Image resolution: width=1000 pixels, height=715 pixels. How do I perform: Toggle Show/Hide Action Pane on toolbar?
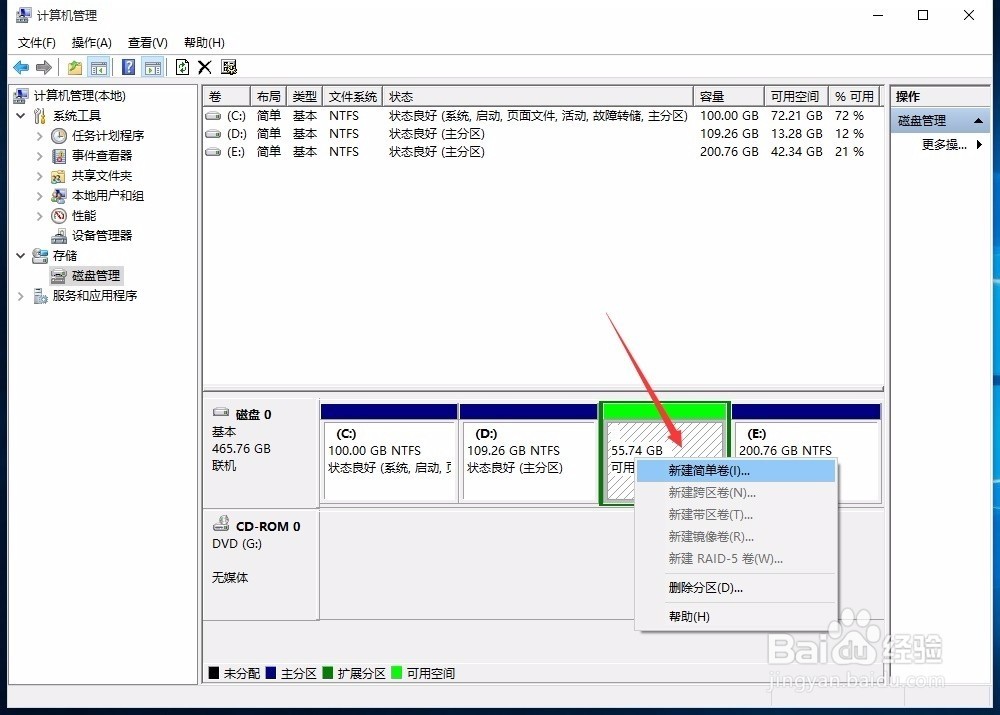point(152,67)
